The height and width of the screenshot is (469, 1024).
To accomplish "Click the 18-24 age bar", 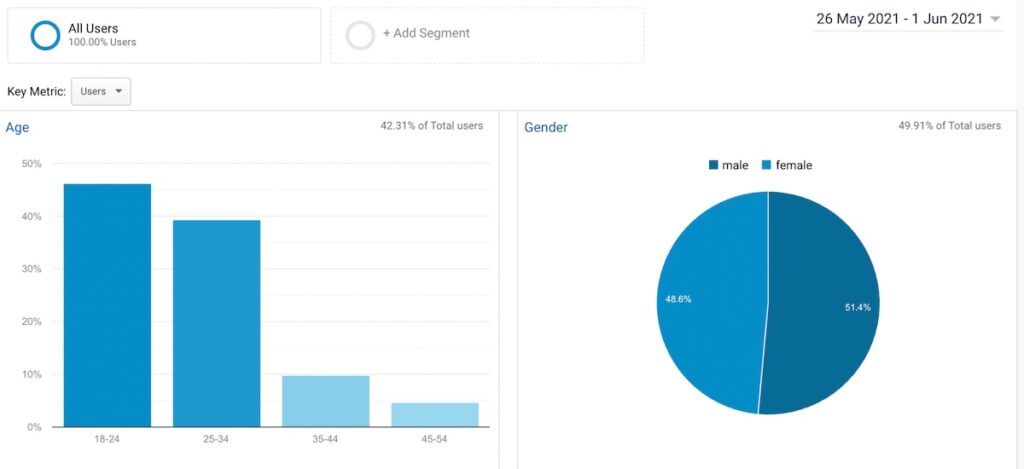I will 107,305.
